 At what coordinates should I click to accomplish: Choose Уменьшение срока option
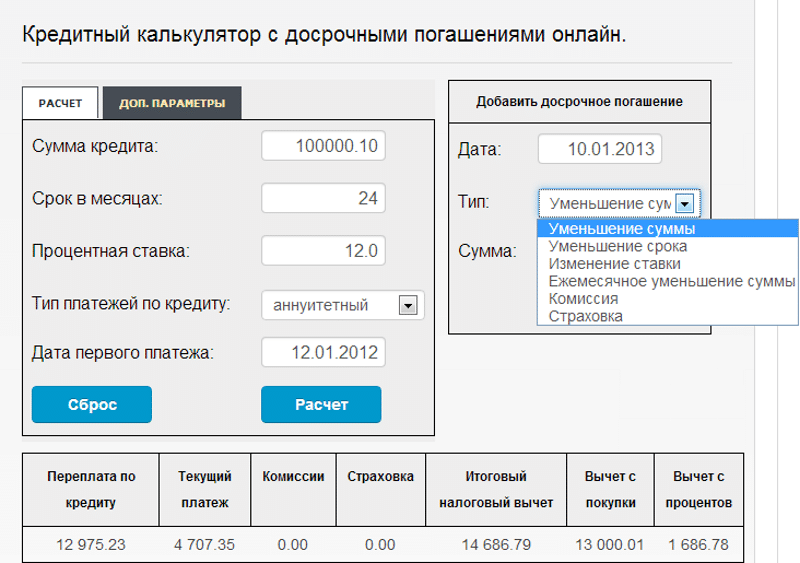click(667, 246)
